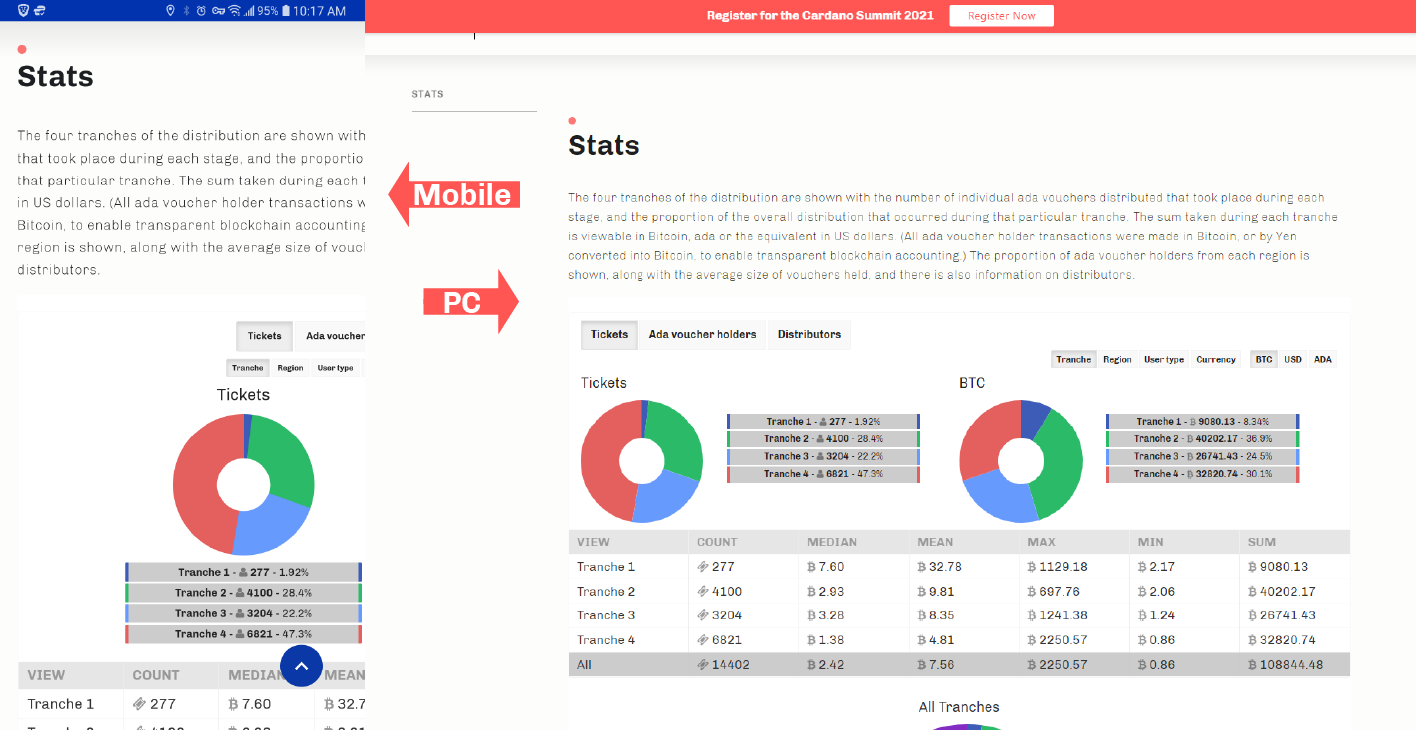Screen dimensions: 1416x730
Task: Click the All Tranches chart title
Action: coord(959,707)
